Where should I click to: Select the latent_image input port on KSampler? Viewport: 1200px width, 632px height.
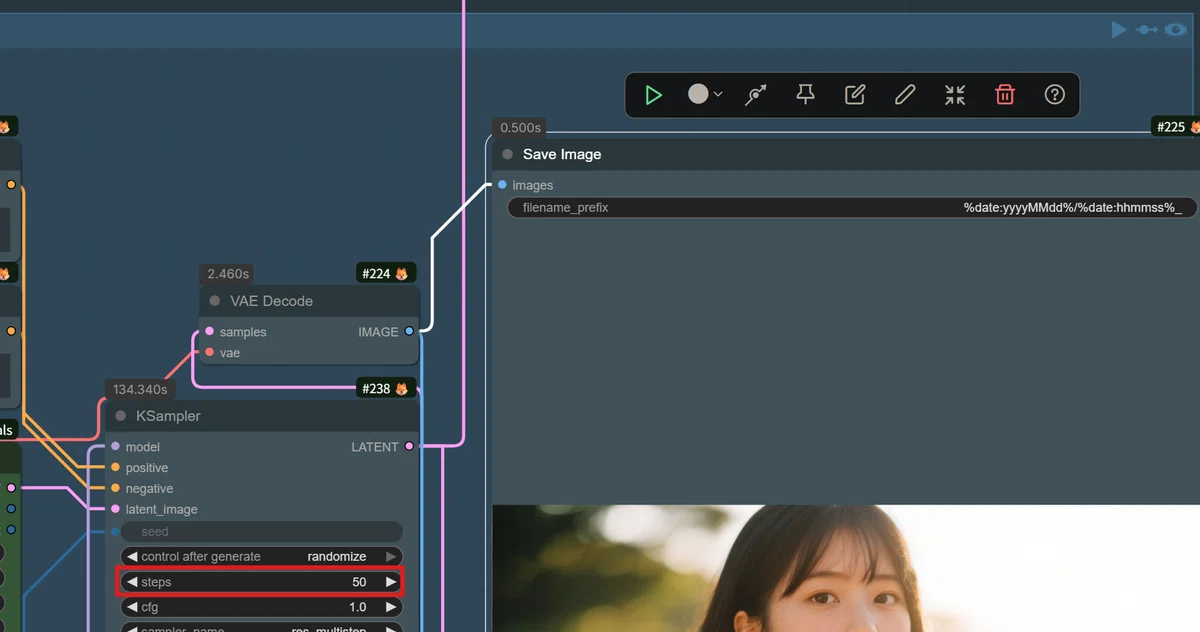(x=115, y=509)
